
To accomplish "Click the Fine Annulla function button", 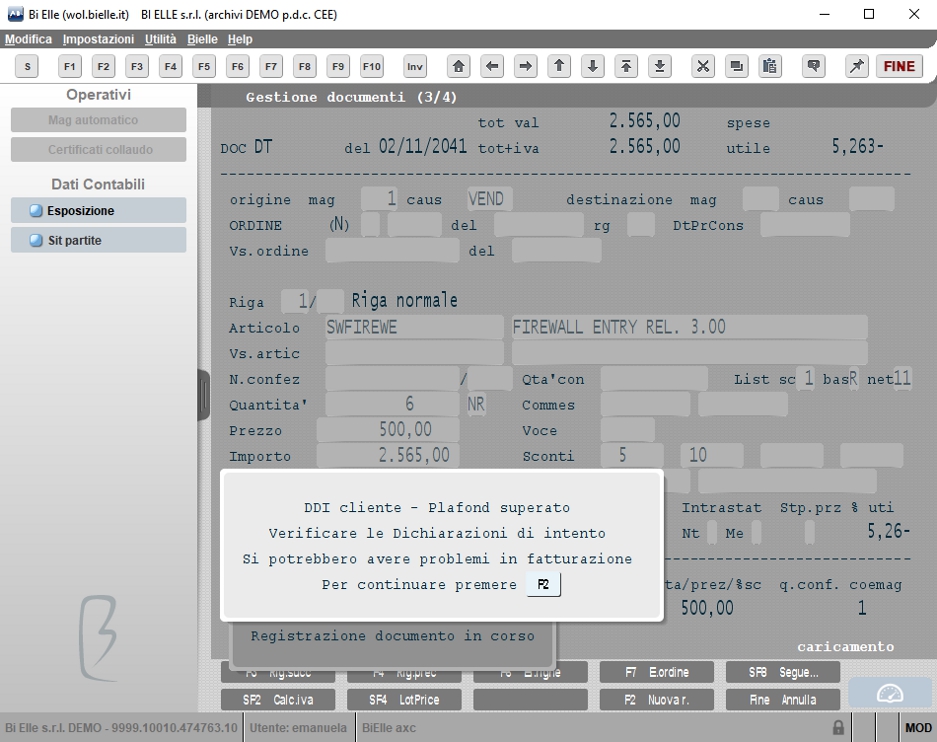I will tap(783, 700).
